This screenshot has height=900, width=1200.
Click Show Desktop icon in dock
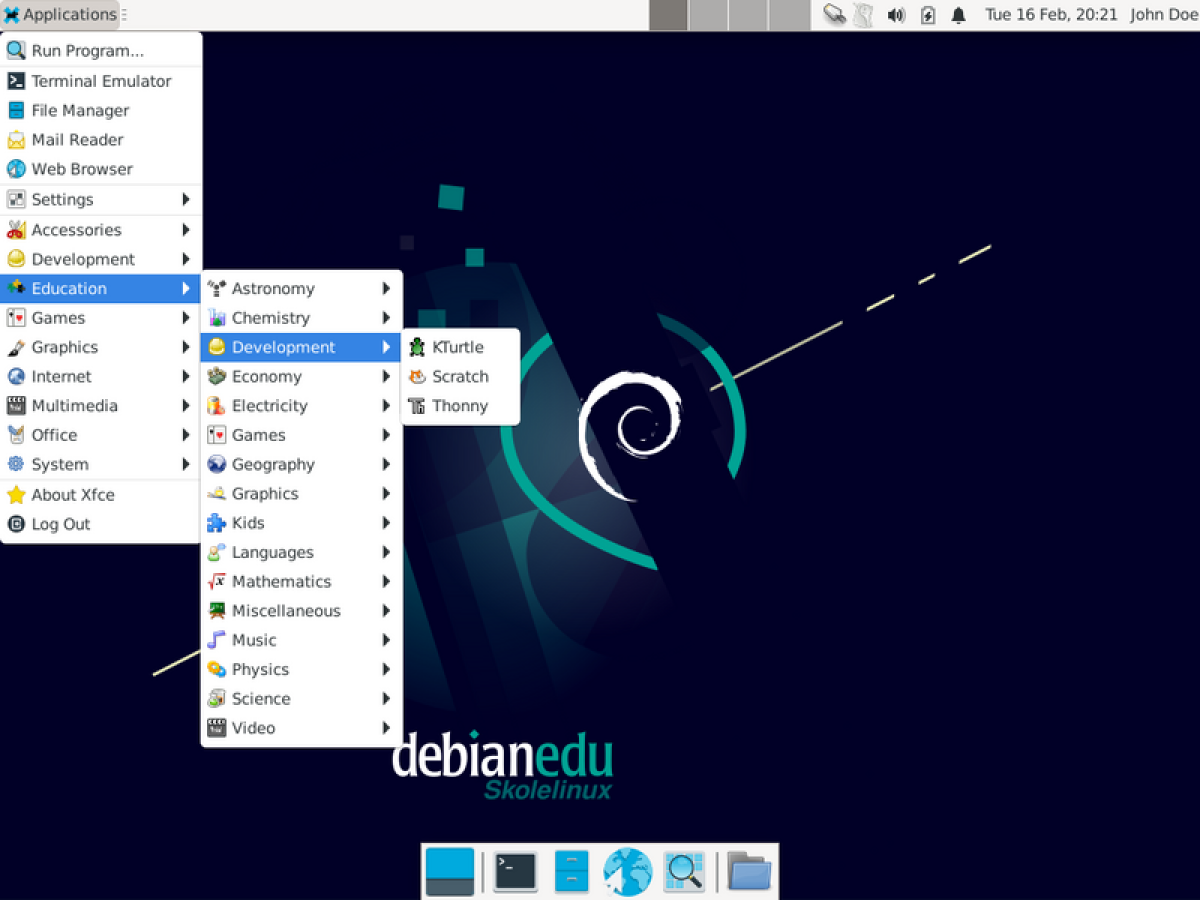pyautogui.click(x=450, y=871)
